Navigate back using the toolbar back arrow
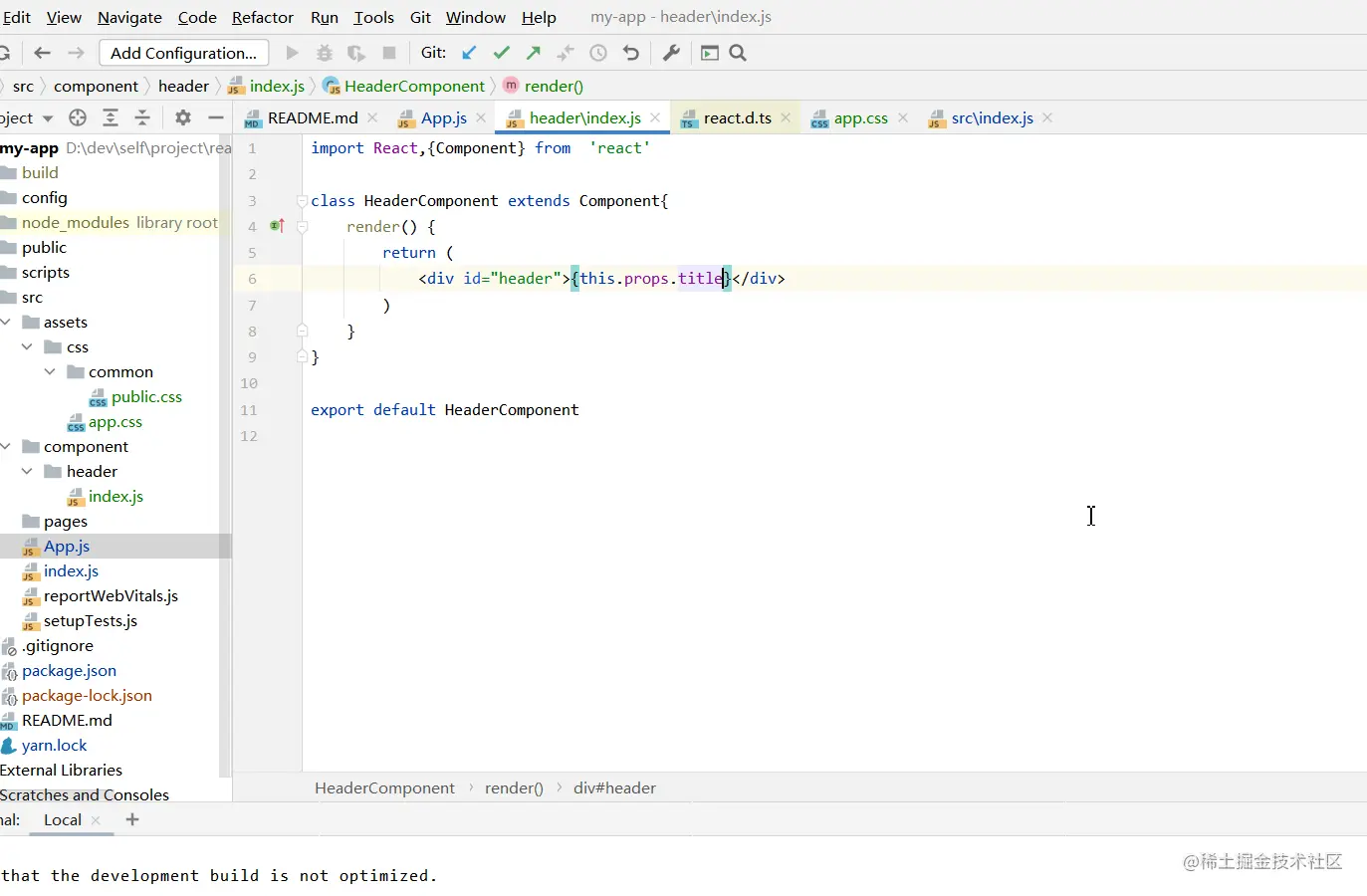Viewport: 1367px width, 896px height. [x=42, y=53]
